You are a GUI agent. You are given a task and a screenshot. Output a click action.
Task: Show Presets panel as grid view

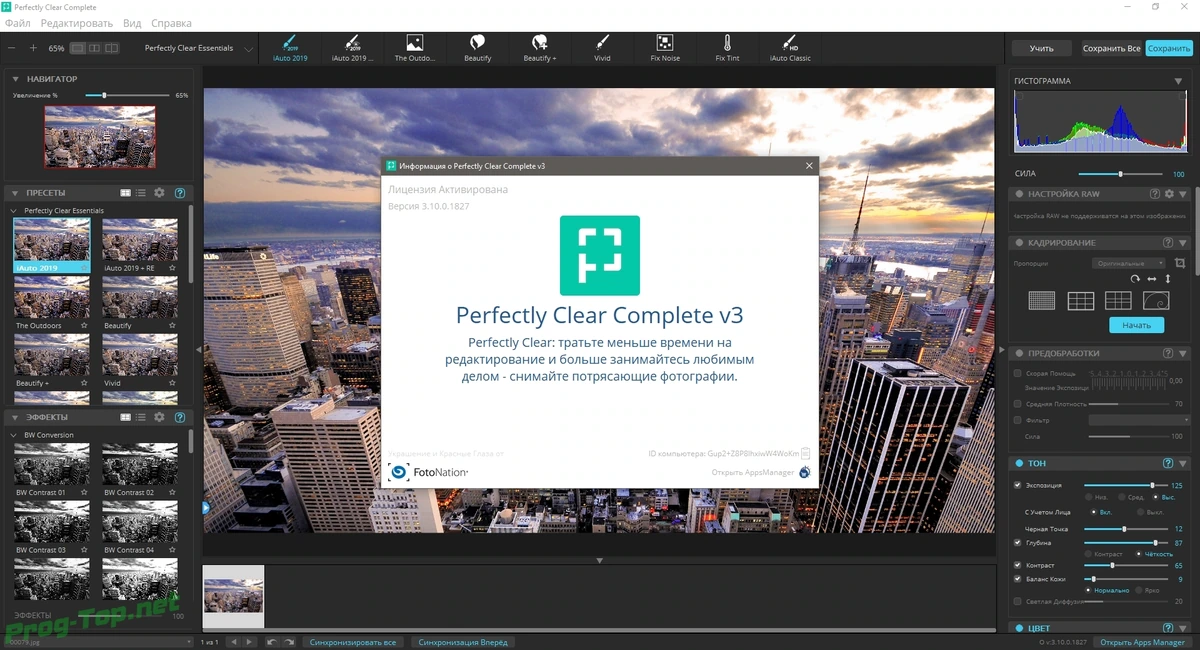click(x=126, y=193)
